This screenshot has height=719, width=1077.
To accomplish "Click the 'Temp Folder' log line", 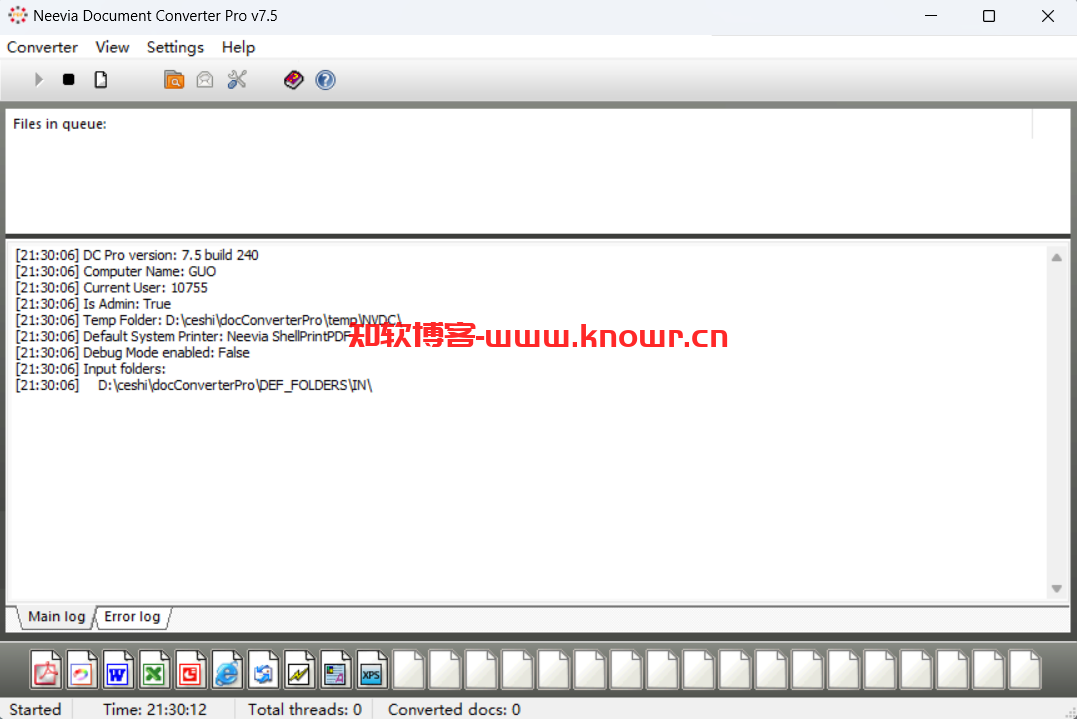I will point(208,320).
